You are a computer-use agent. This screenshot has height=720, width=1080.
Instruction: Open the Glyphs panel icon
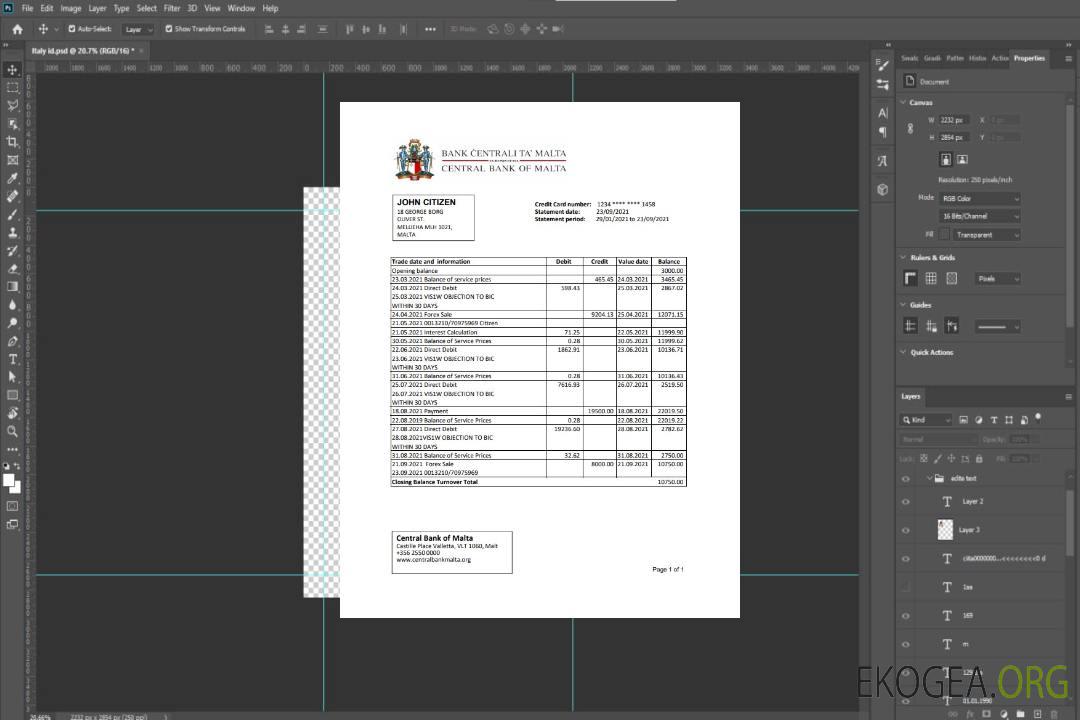(x=883, y=161)
